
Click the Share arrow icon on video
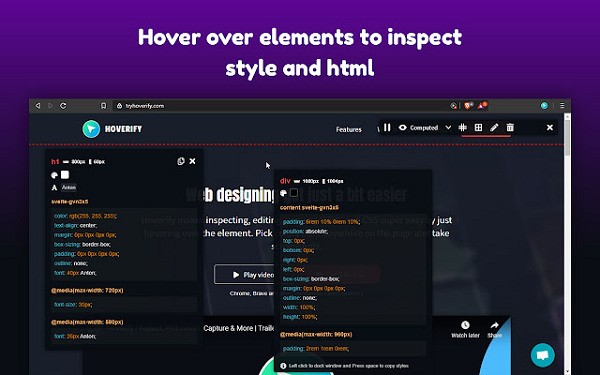(494, 325)
